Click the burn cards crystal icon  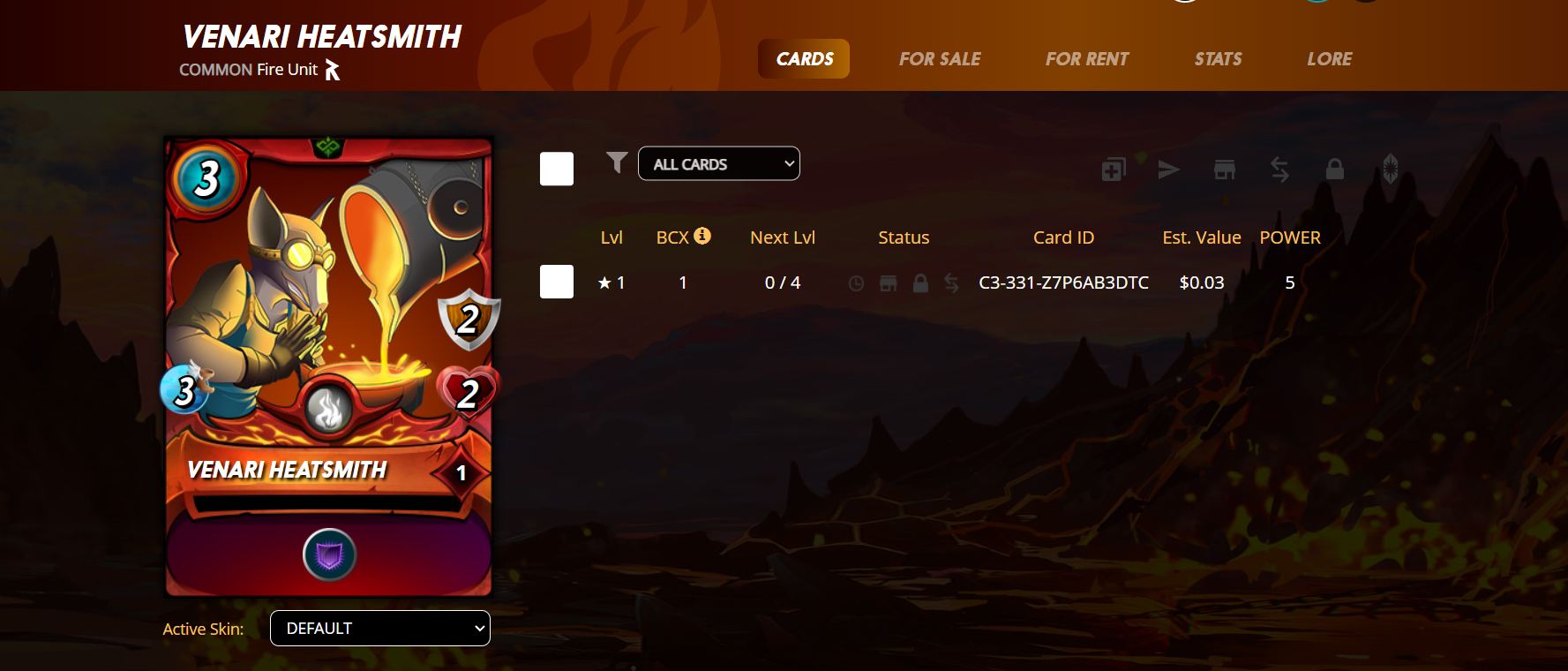pos(1391,169)
